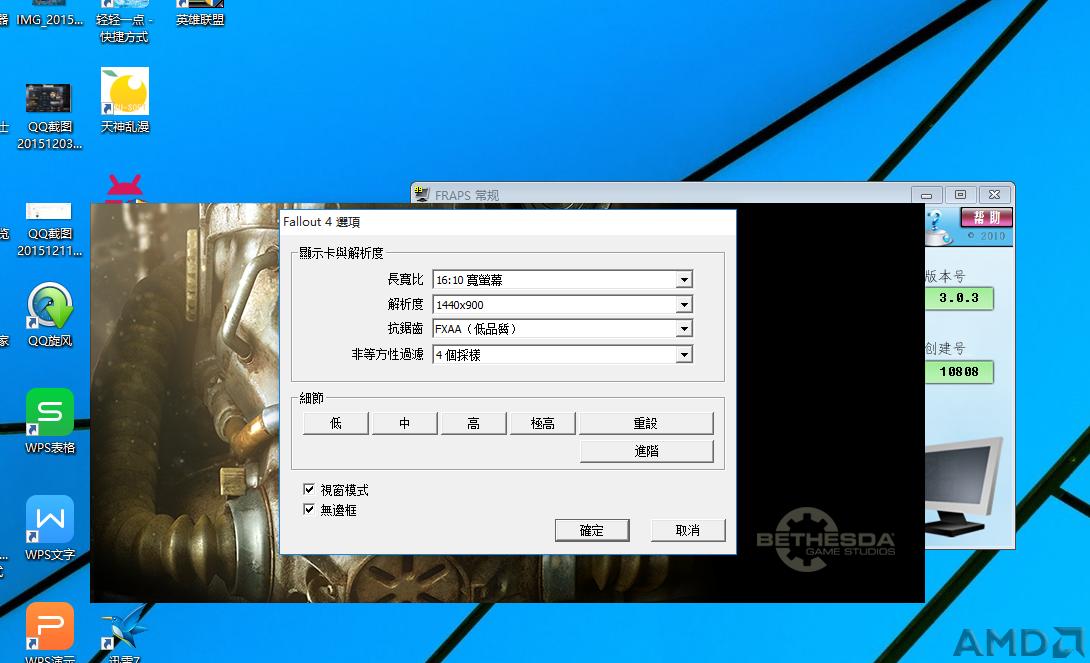Open the 進階 advanced settings button
The width and height of the screenshot is (1090, 663).
[646, 451]
